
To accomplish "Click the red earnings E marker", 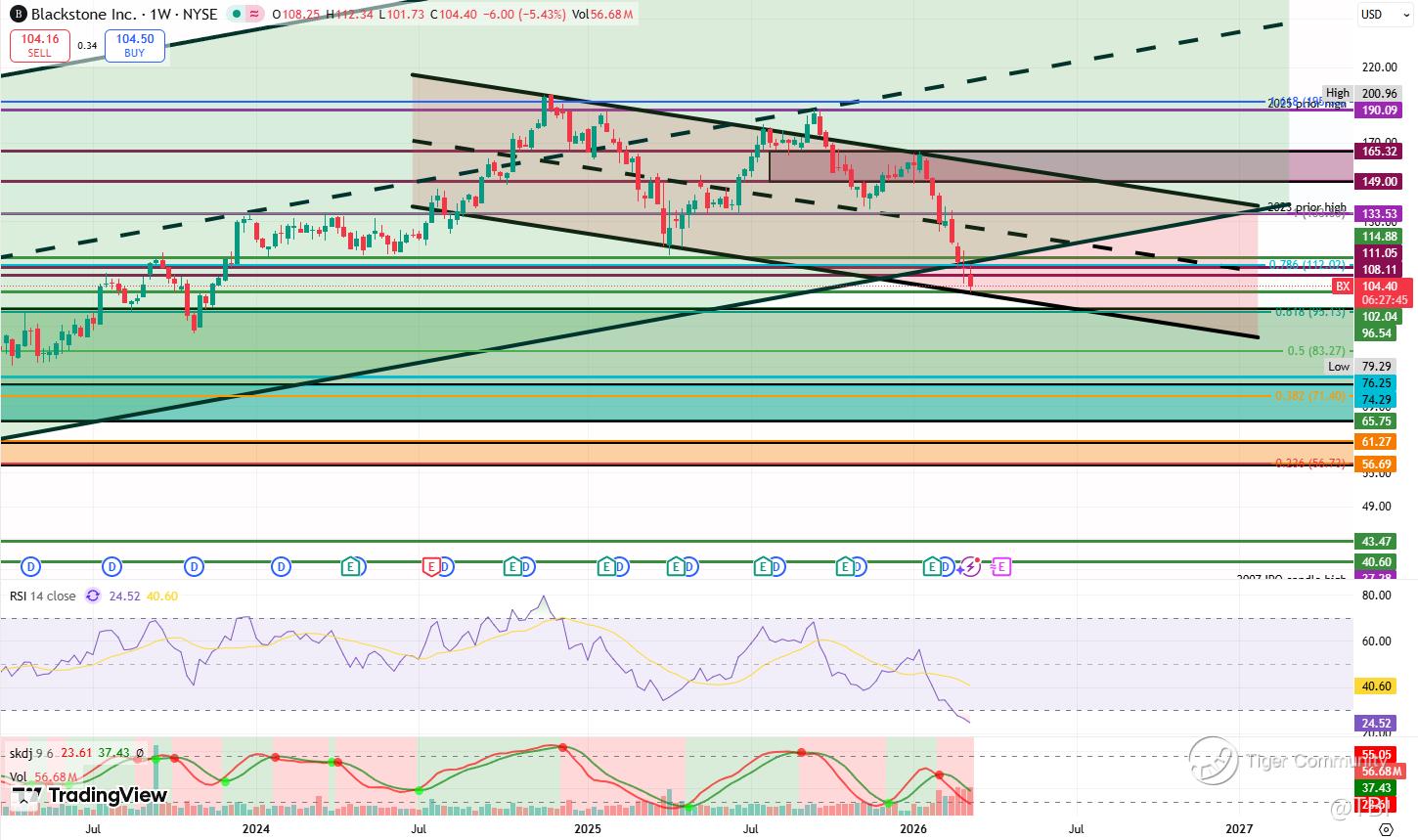I will [x=431, y=566].
